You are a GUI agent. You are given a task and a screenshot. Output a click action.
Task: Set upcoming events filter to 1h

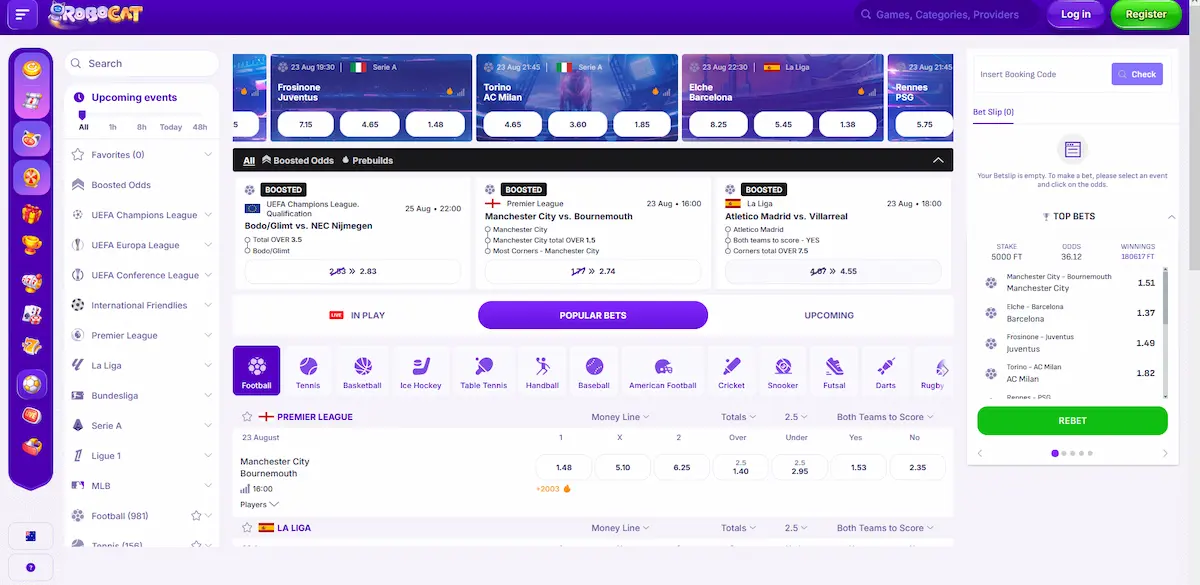coord(113,127)
